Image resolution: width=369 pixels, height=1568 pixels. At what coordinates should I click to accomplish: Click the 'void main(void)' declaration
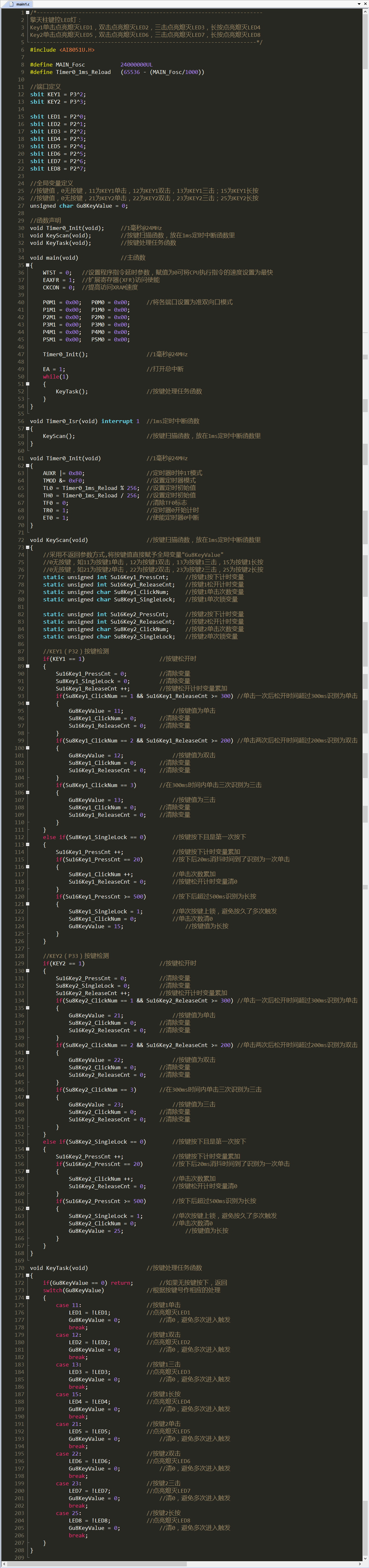pos(54,257)
